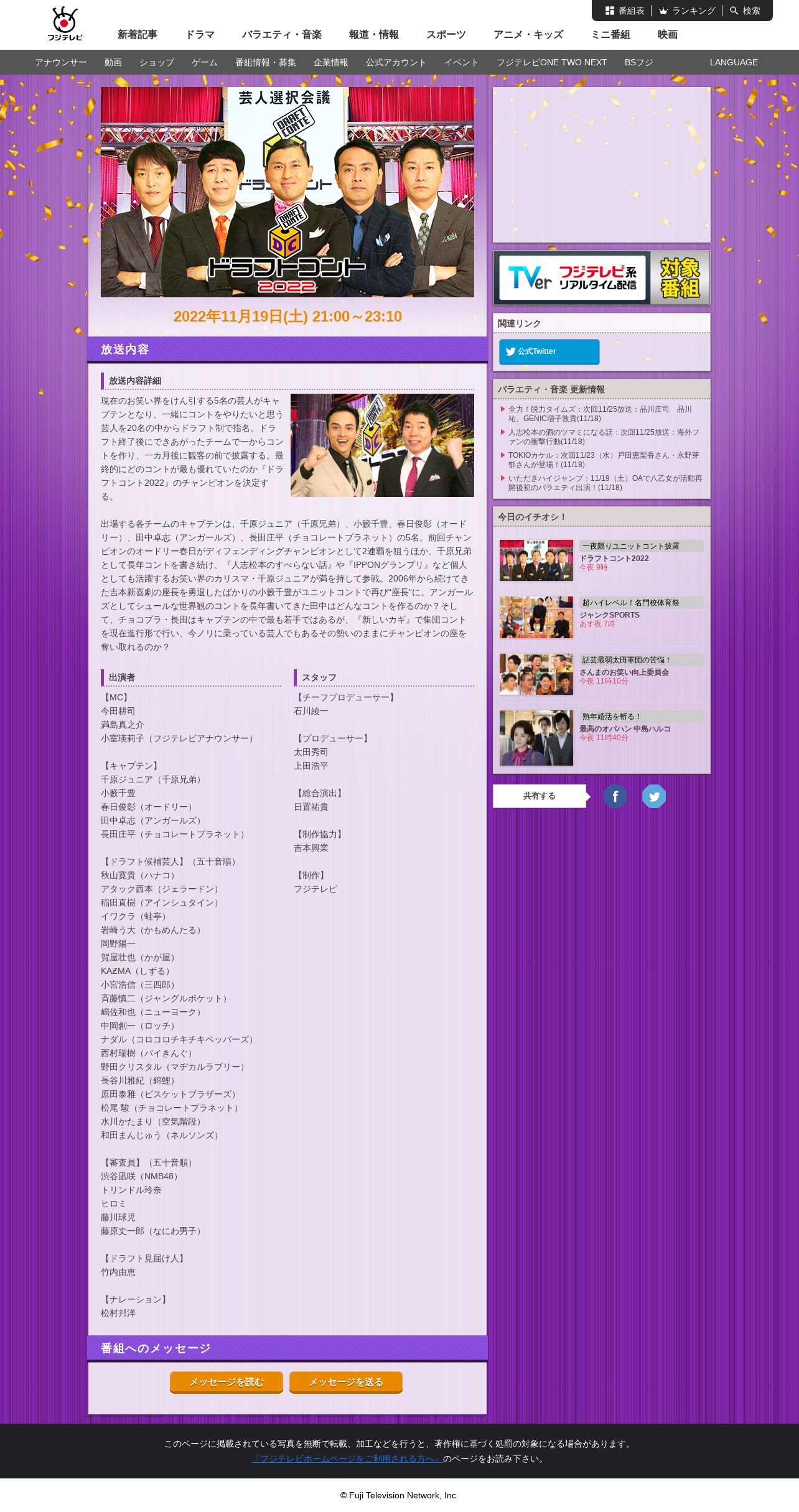Click 吉本興業 under 制作協力
The image size is (799, 1512).
click(x=311, y=848)
